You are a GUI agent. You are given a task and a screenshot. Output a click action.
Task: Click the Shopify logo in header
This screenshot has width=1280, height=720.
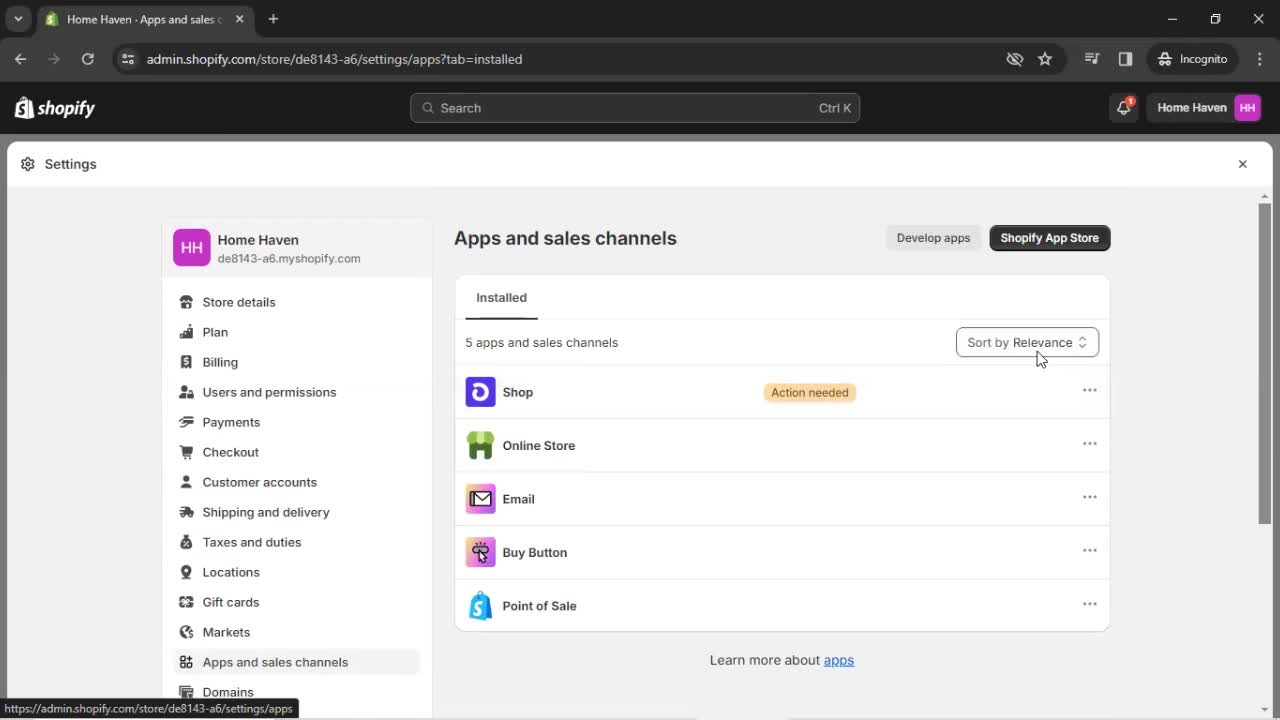click(x=55, y=108)
